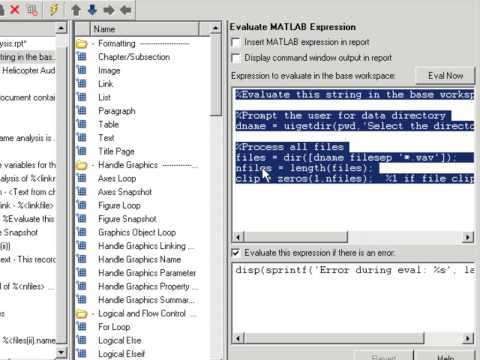Select the Logical Else component icon
Image resolution: width=480 pixels, height=360 pixels.
[x=81, y=340]
